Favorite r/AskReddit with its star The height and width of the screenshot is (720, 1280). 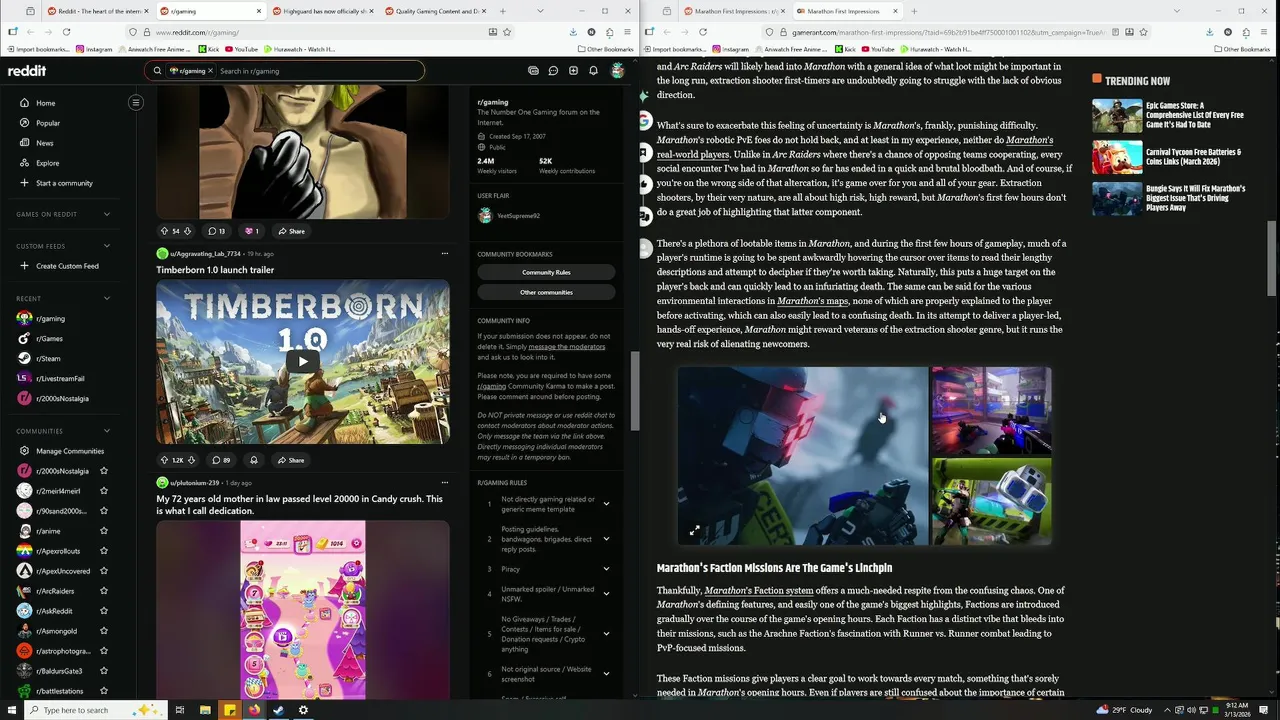click(104, 611)
